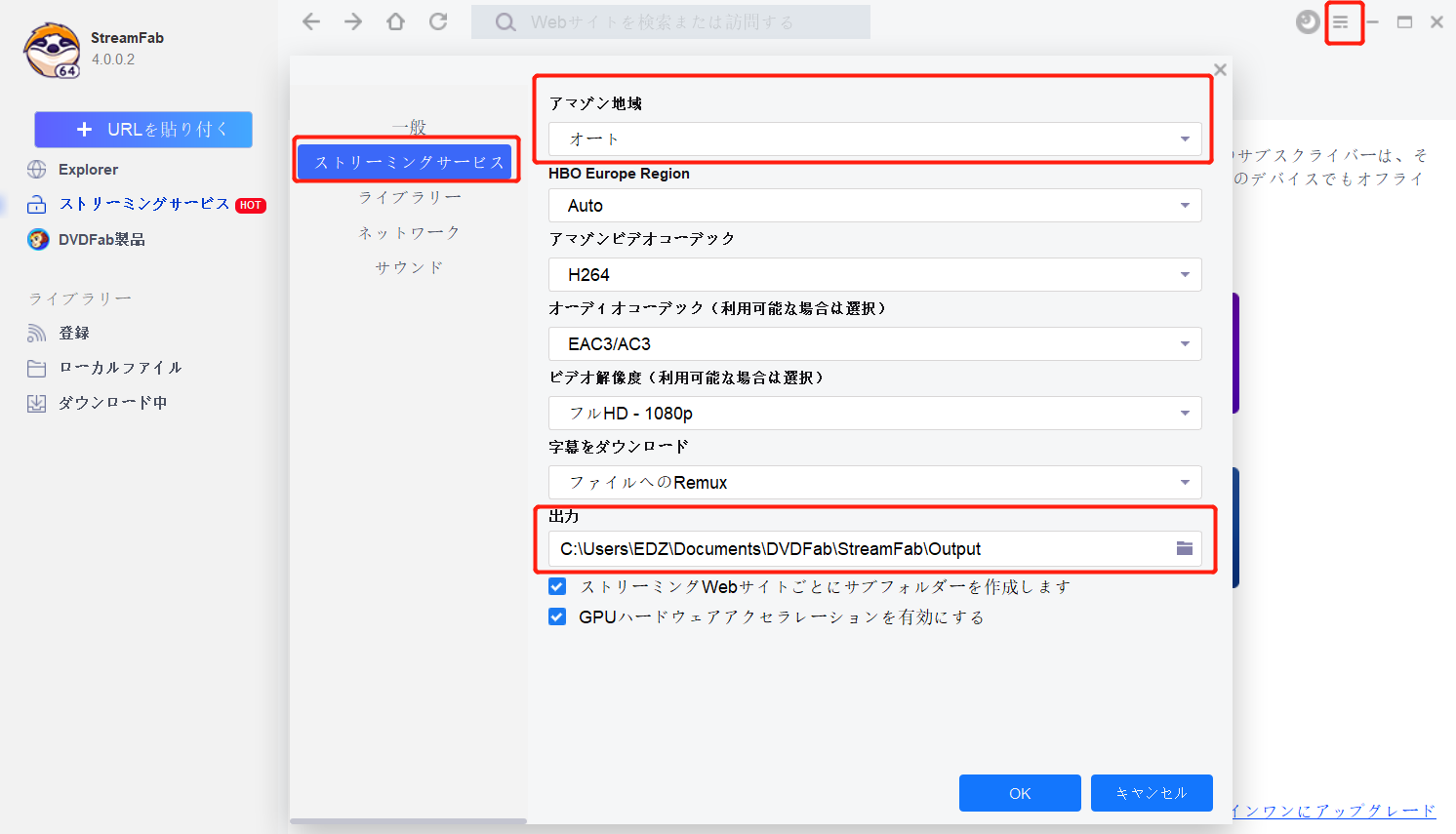Click the URLを貼り付く button
Image resolution: width=1456 pixels, height=834 pixels.
tap(143, 130)
